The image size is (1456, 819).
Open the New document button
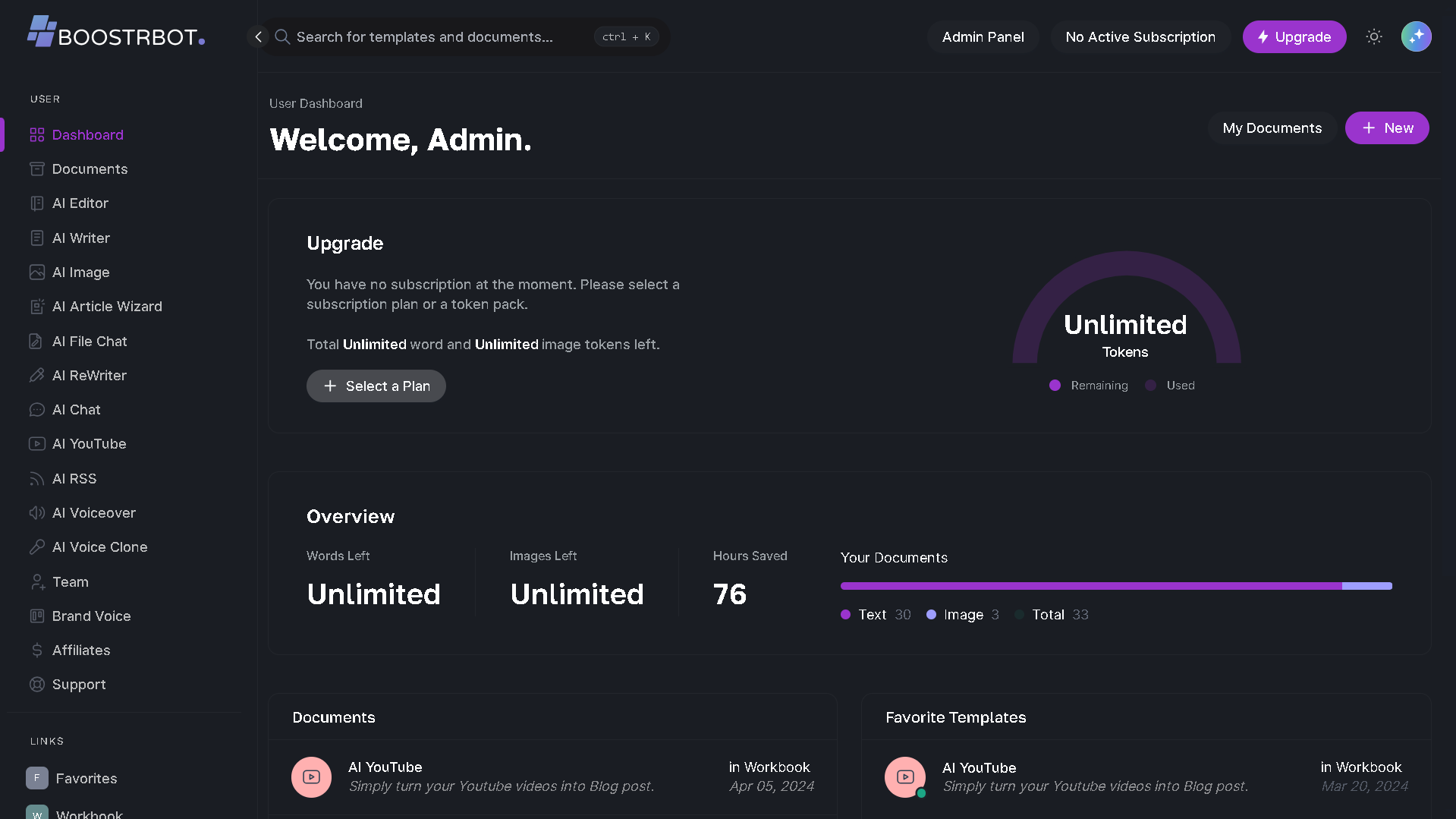[x=1386, y=128]
